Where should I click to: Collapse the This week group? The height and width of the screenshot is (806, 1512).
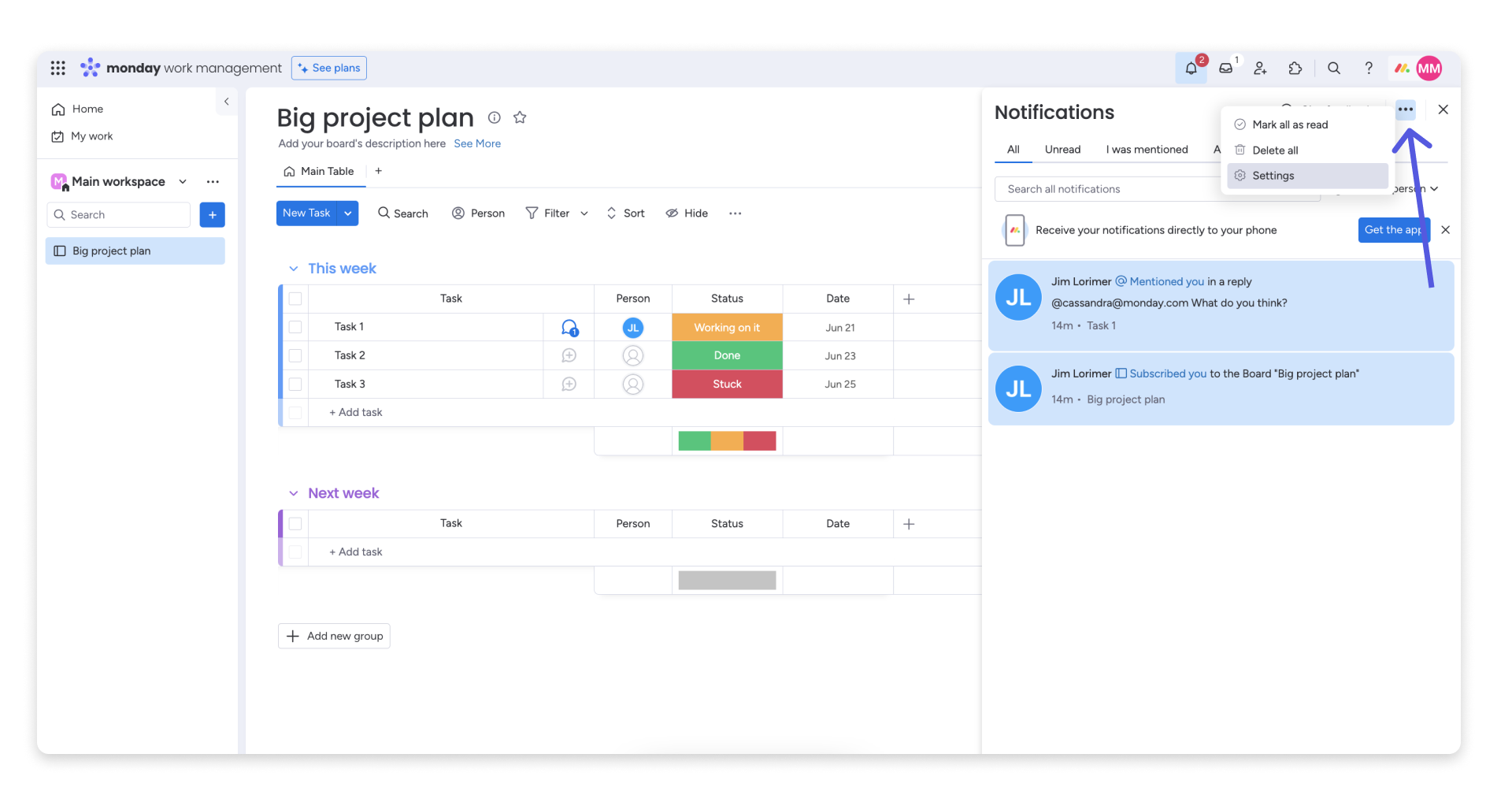click(293, 269)
